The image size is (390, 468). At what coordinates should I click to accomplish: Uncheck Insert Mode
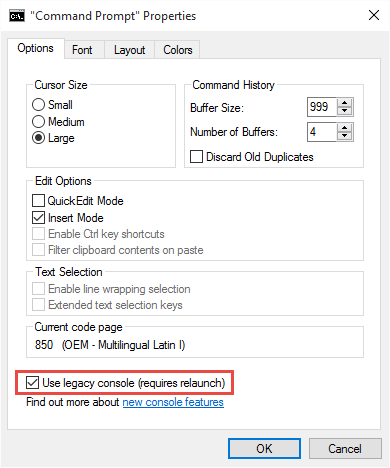[38, 218]
